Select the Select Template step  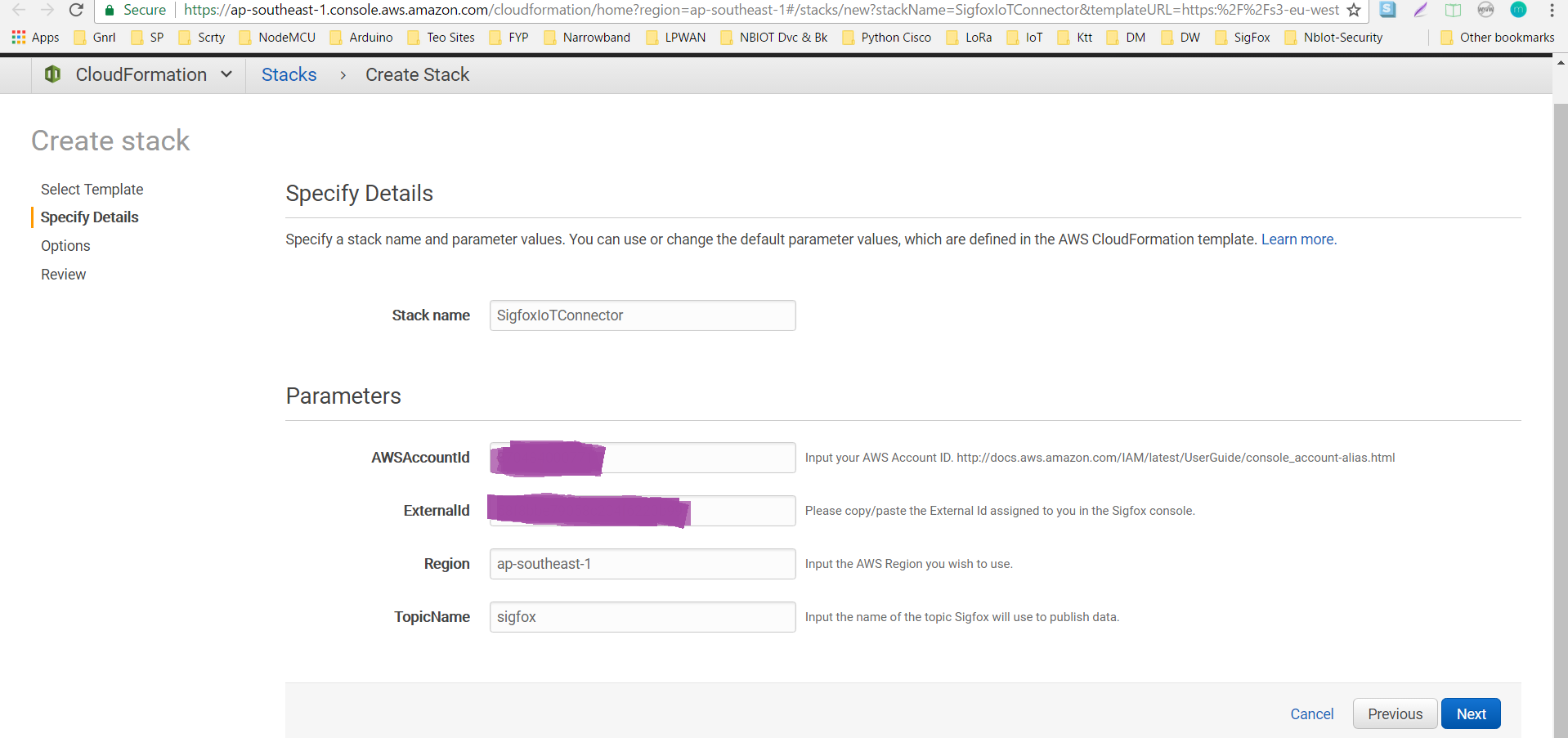coord(92,189)
